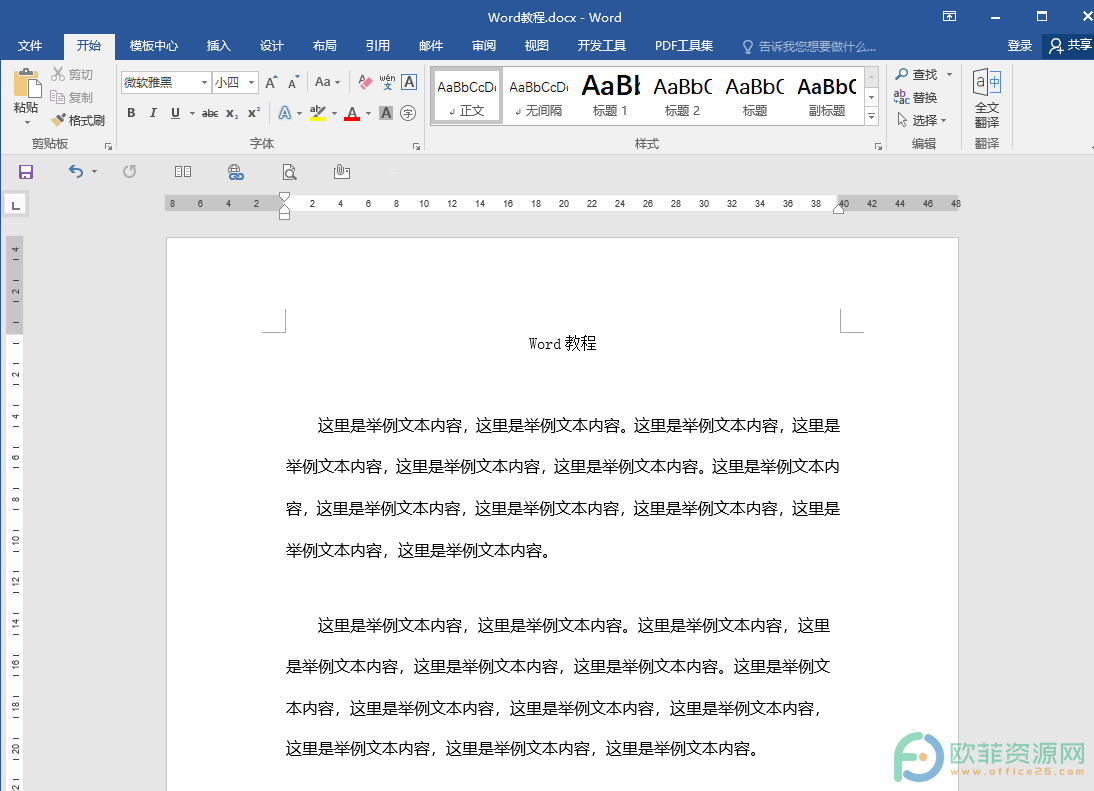Toggle superscript formatting
The width and height of the screenshot is (1094, 791).
point(254,112)
